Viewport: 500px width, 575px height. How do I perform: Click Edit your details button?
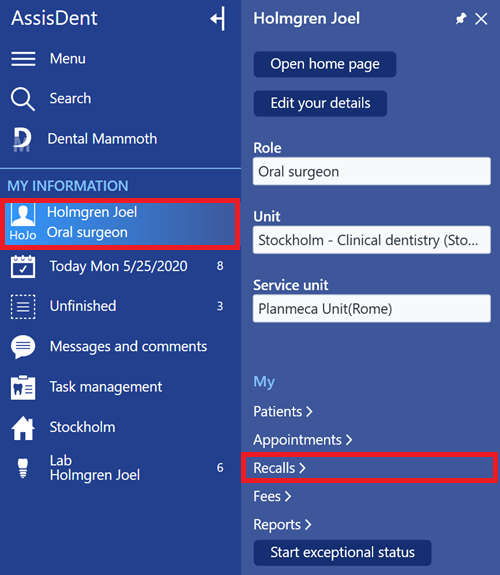click(320, 103)
